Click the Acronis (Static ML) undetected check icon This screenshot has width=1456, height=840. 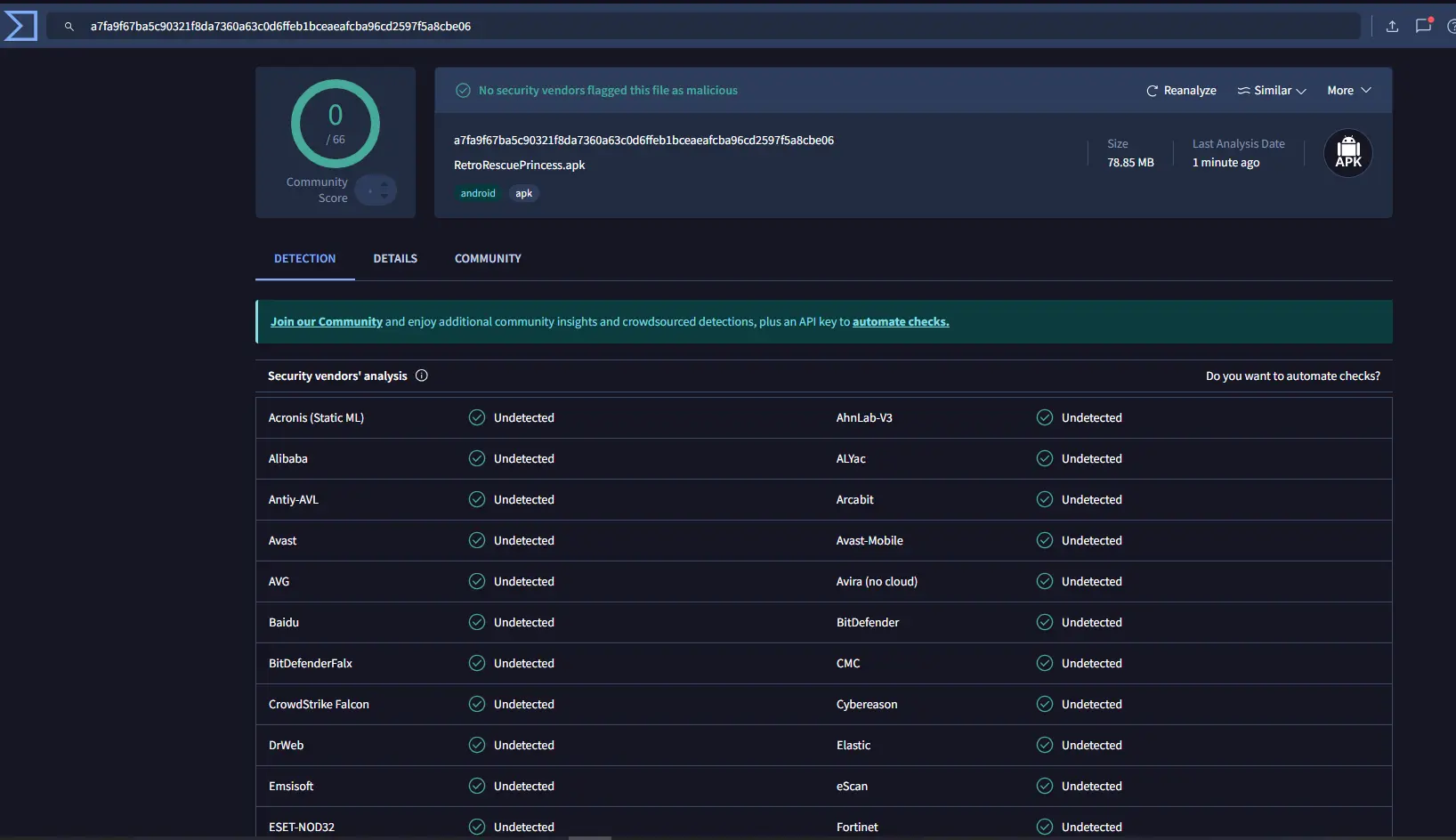477,417
